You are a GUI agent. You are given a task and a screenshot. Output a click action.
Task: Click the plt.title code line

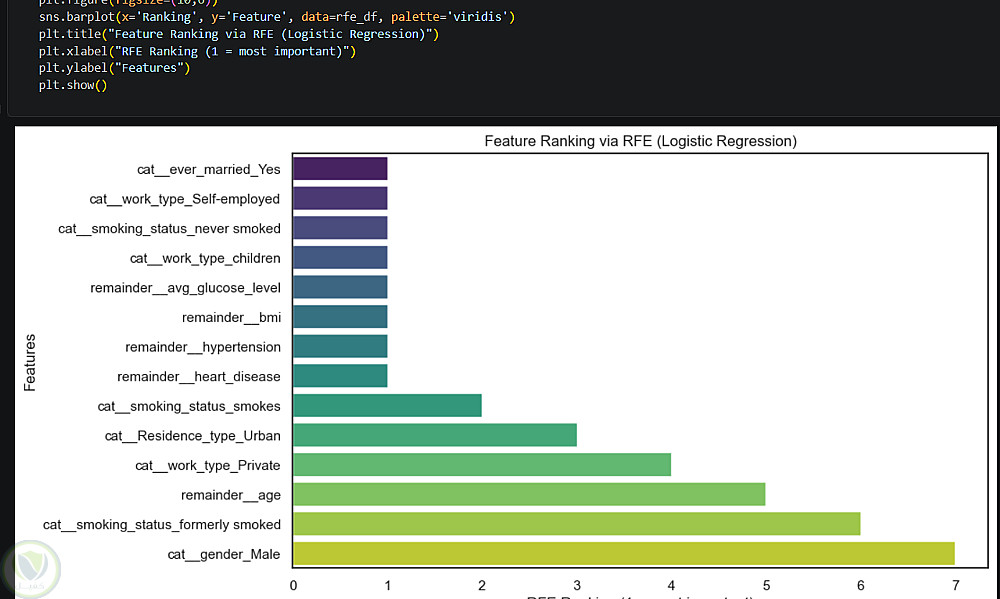pyautogui.click(x=239, y=34)
